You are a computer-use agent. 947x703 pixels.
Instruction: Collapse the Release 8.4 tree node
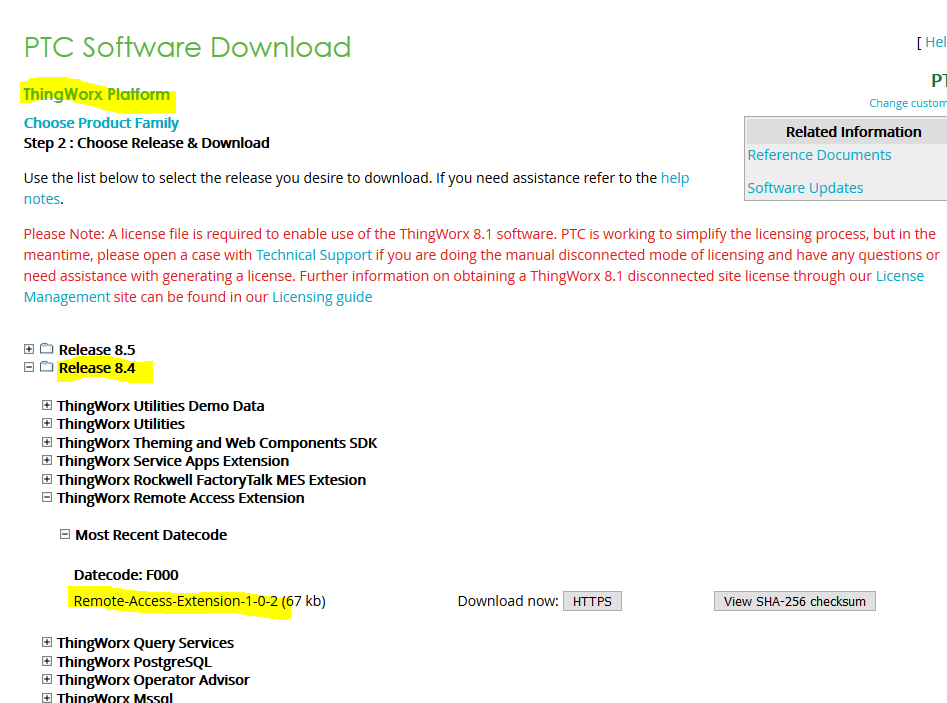pos(28,367)
